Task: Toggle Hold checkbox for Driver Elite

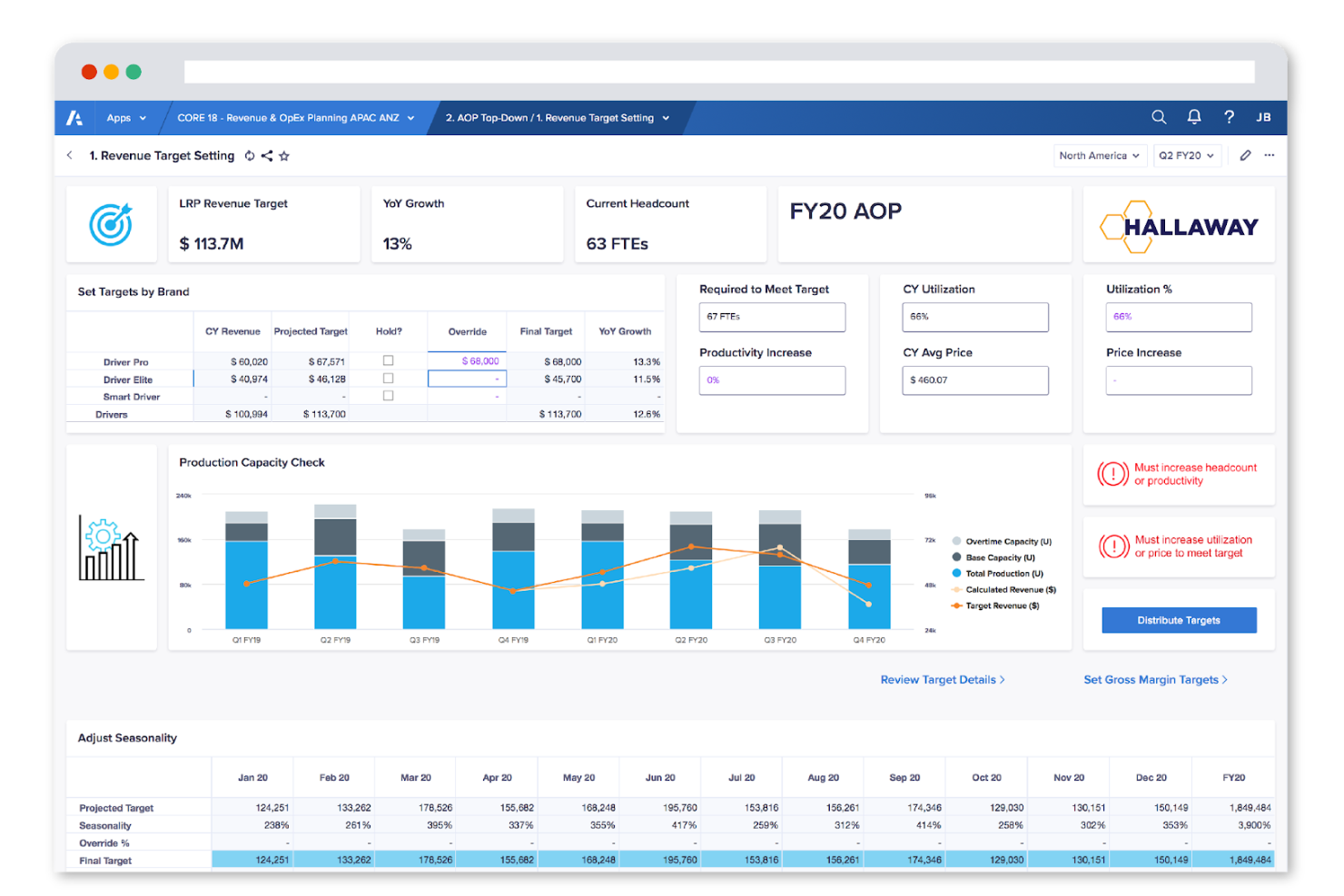Action: 388,378
